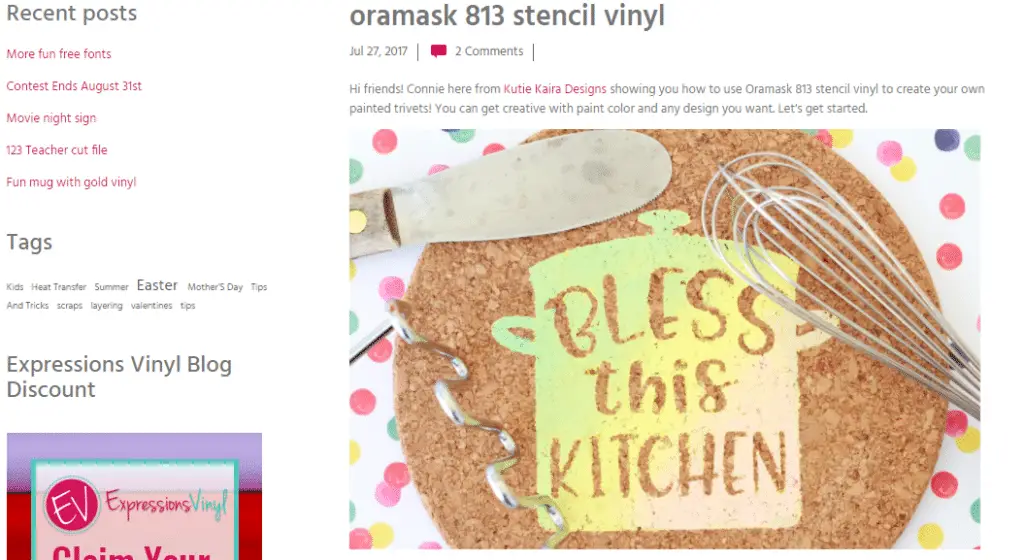Click the Bless This Kitchen trivet image

tap(664, 339)
